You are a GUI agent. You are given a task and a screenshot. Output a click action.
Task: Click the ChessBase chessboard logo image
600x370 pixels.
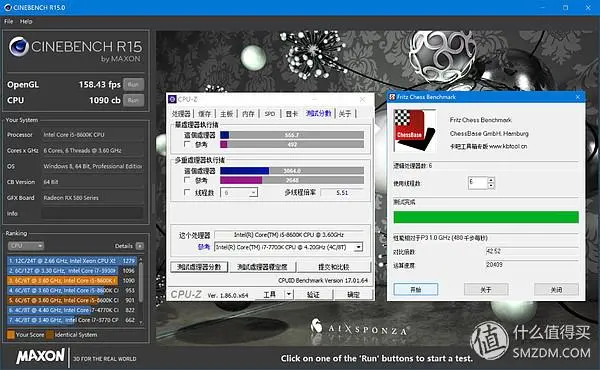click(x=415, y=130)
